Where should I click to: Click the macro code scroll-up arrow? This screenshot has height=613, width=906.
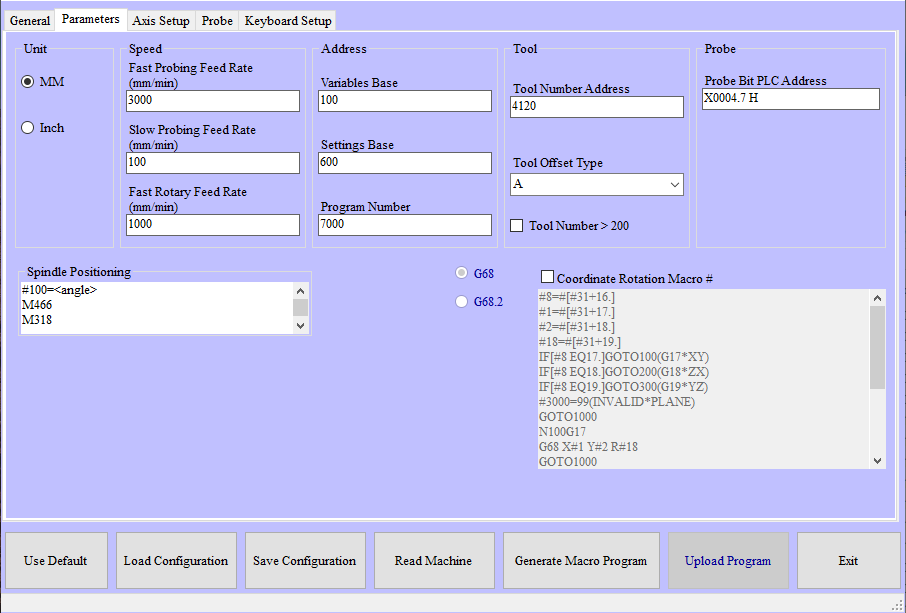(877, 297)
